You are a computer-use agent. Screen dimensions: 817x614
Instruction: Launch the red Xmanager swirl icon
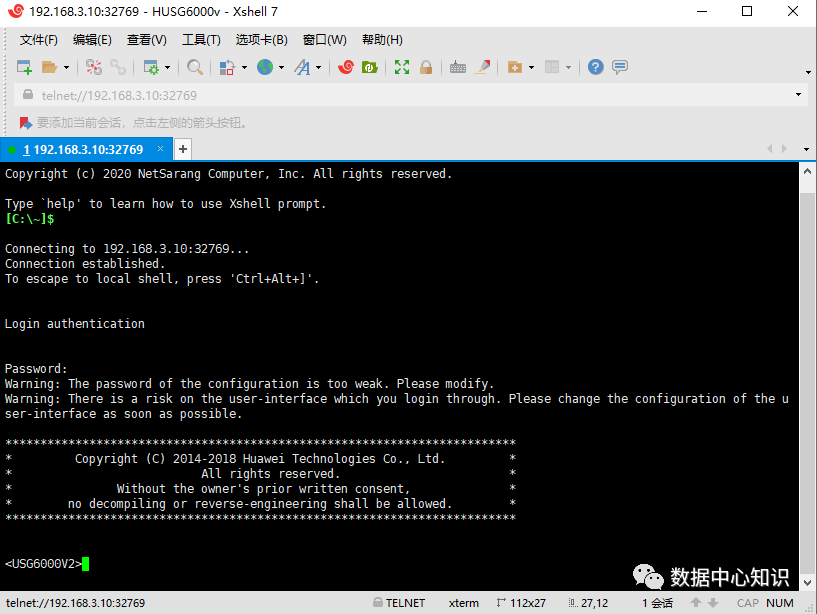point(346,67)
